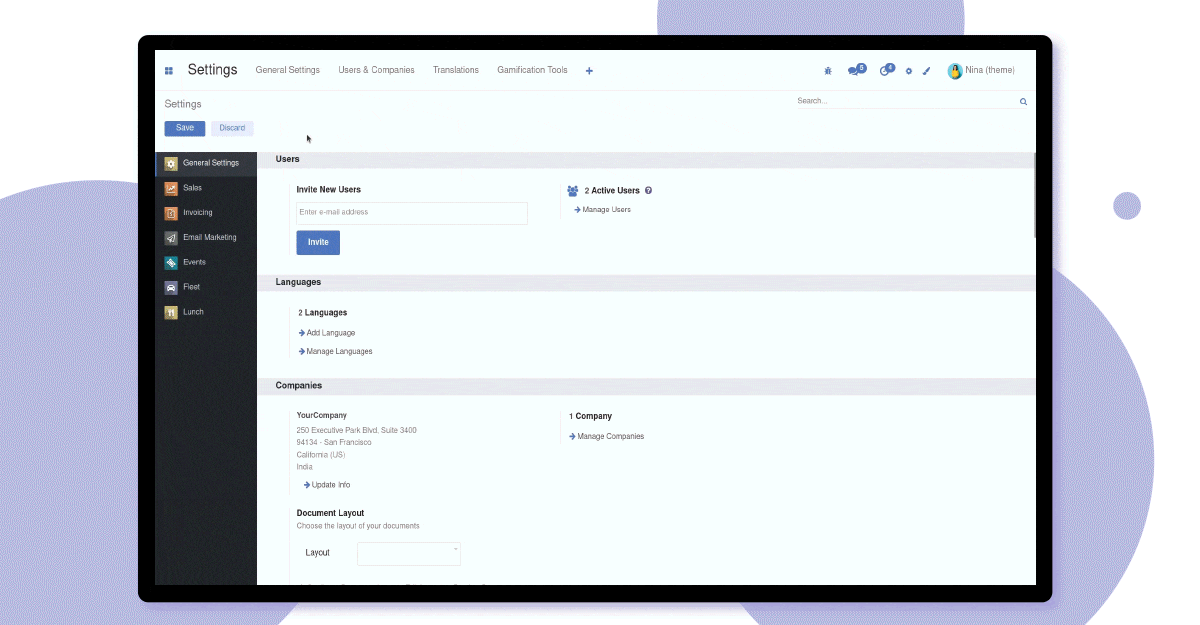The image size is (1200, 625).
Task: Click the 'California (US)' address line
Action: click(x=321, y=455)
